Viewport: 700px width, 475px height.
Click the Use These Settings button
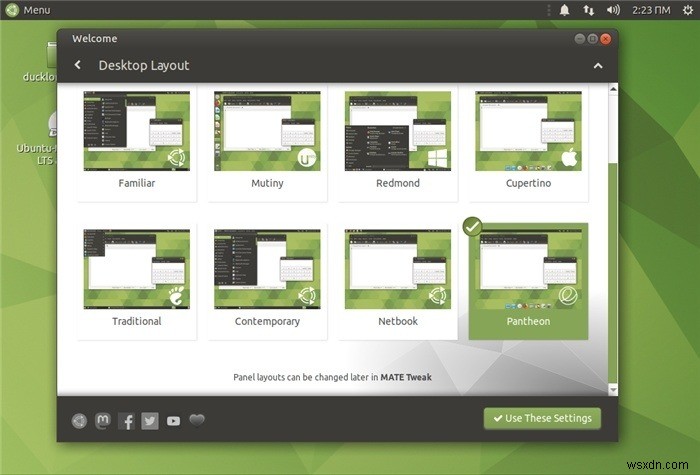pyautogui.click(x=542, y=418)
